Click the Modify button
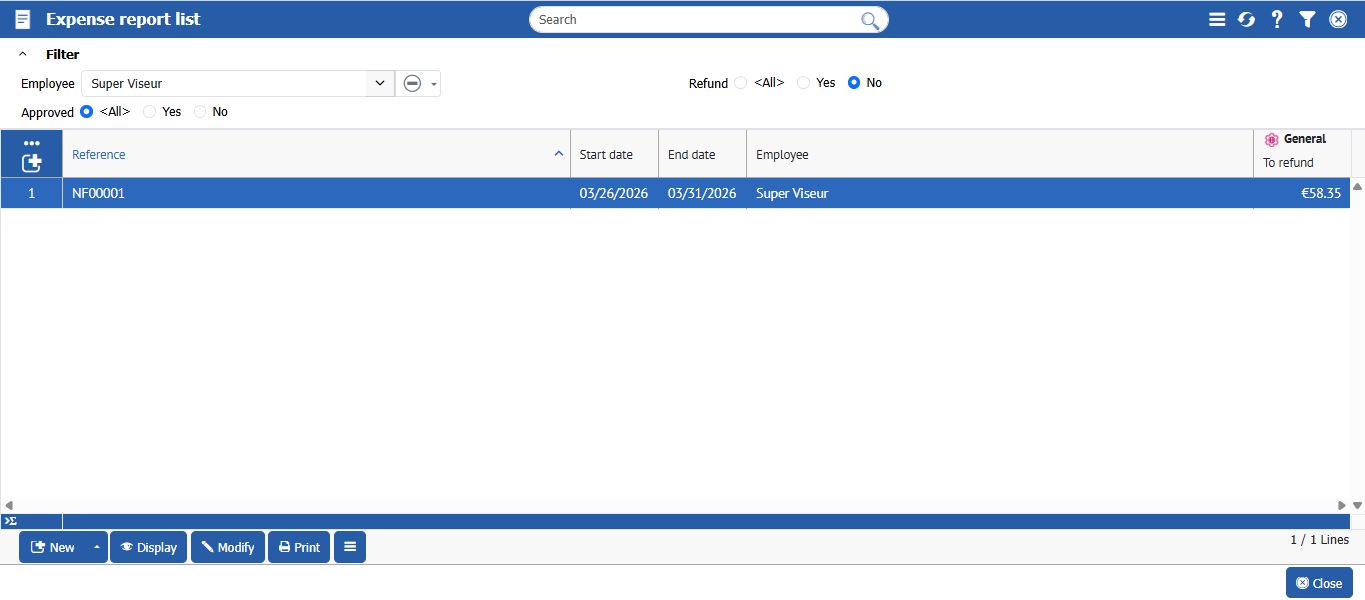1365x600 pixels. (x=228, y=547)
